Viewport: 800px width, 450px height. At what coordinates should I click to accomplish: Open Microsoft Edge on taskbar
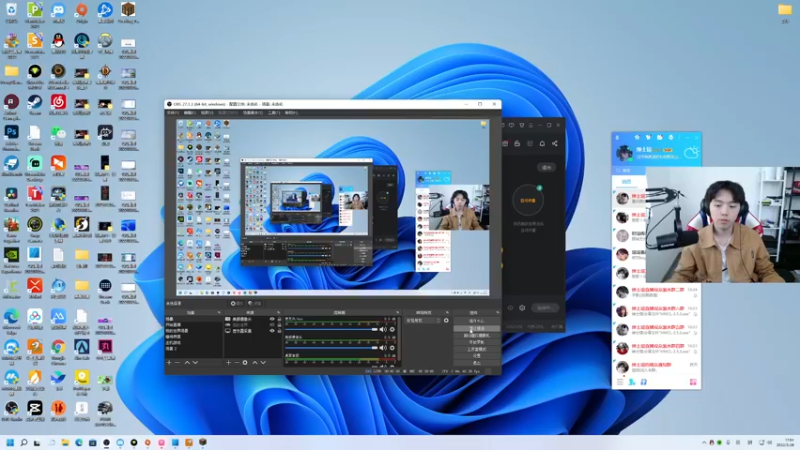pos(79,442)
